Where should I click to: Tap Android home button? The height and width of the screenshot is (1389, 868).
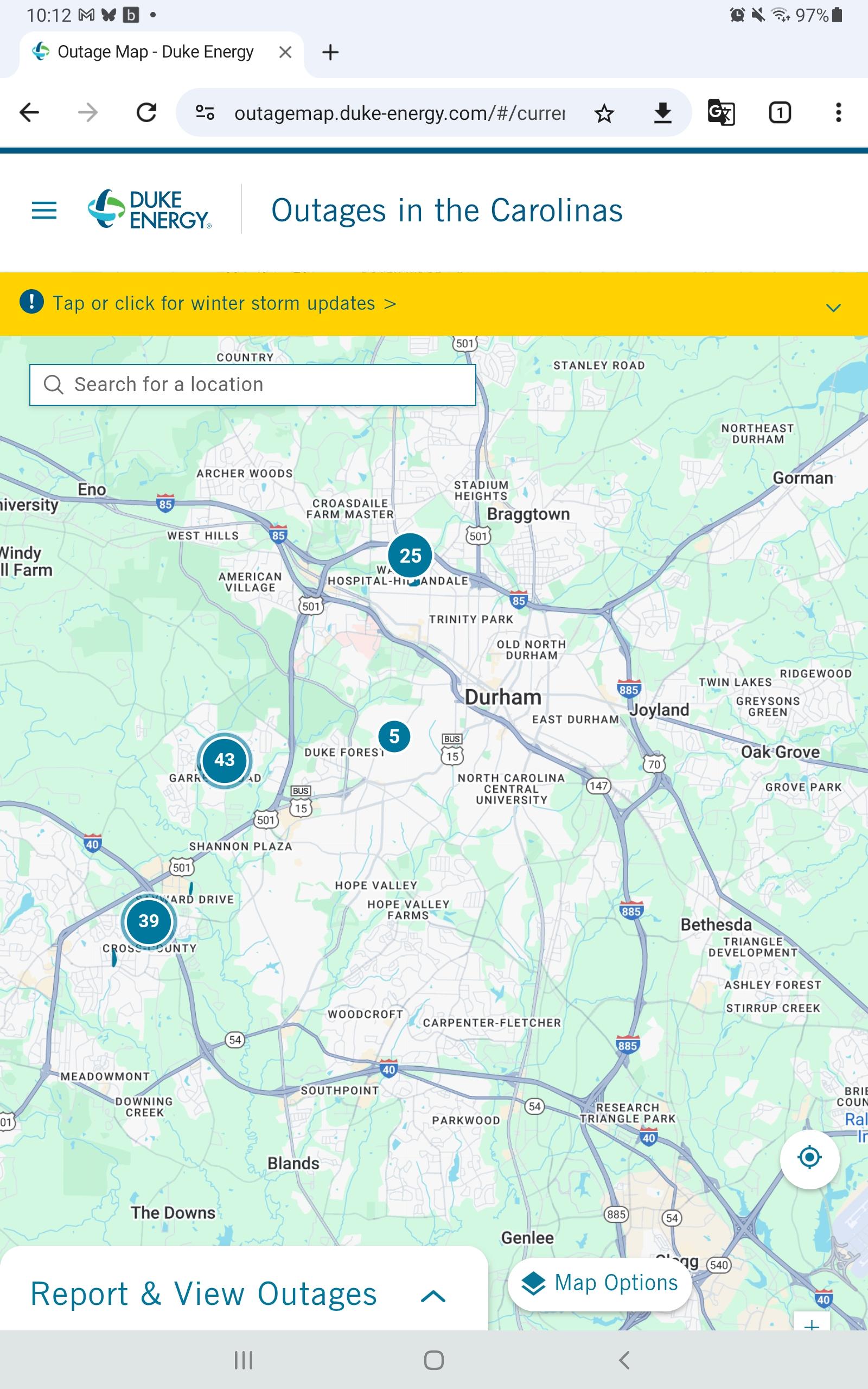(434, 1360)
